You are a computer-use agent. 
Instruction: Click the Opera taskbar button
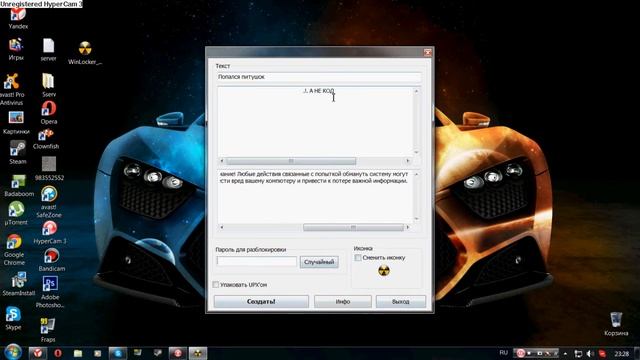58,353
